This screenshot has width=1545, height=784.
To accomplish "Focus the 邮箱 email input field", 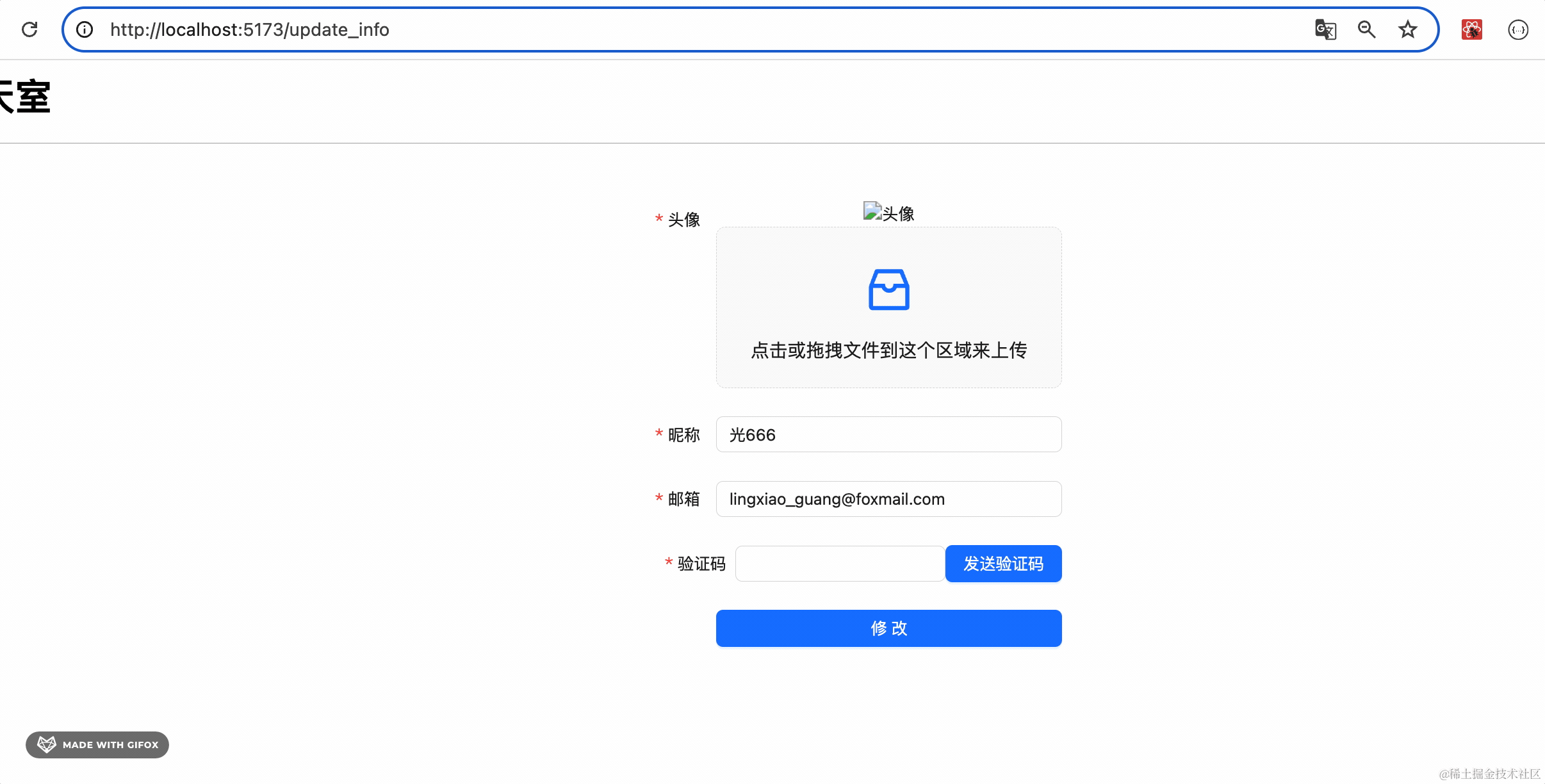I will pyautogui.click(x=888, y=499).
